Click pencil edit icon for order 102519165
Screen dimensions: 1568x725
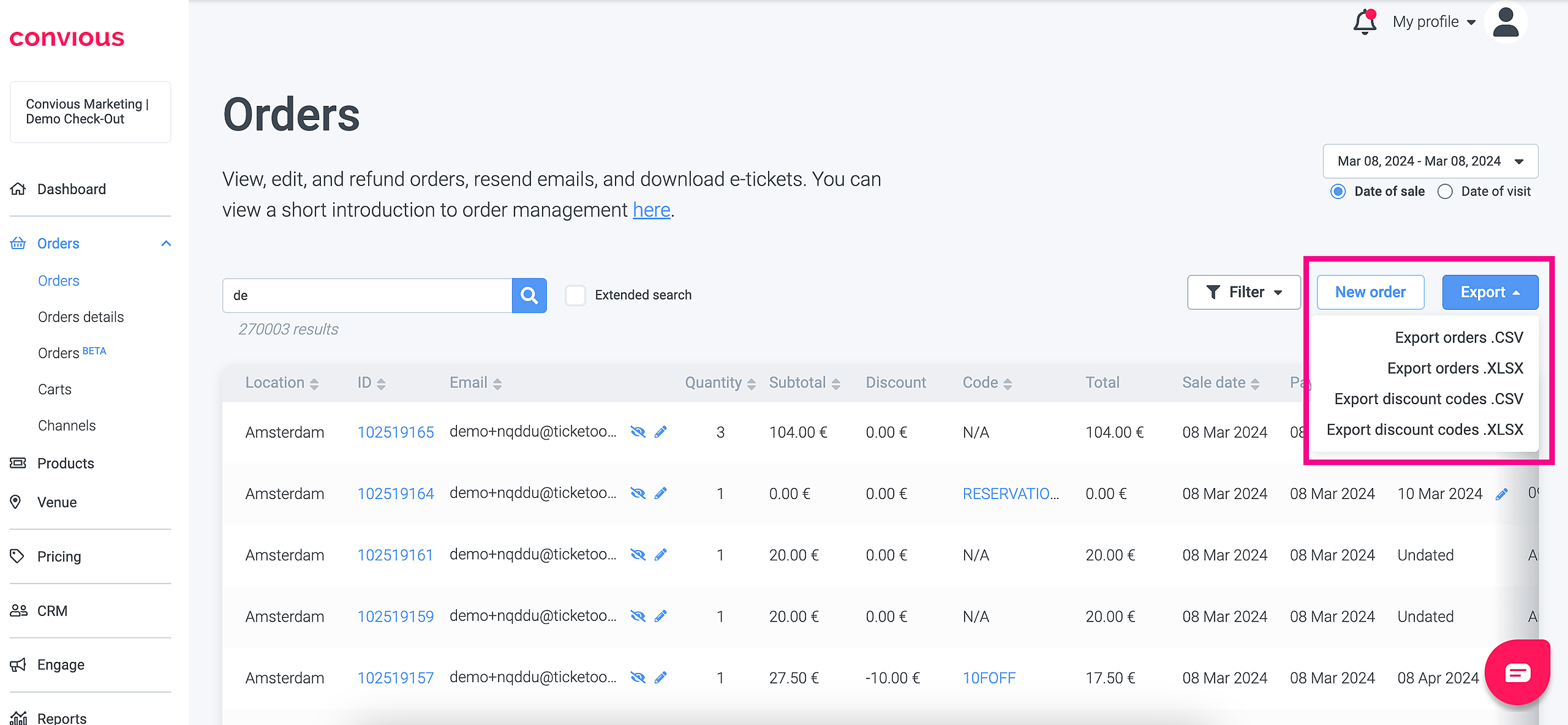click(x=660, y=432)
